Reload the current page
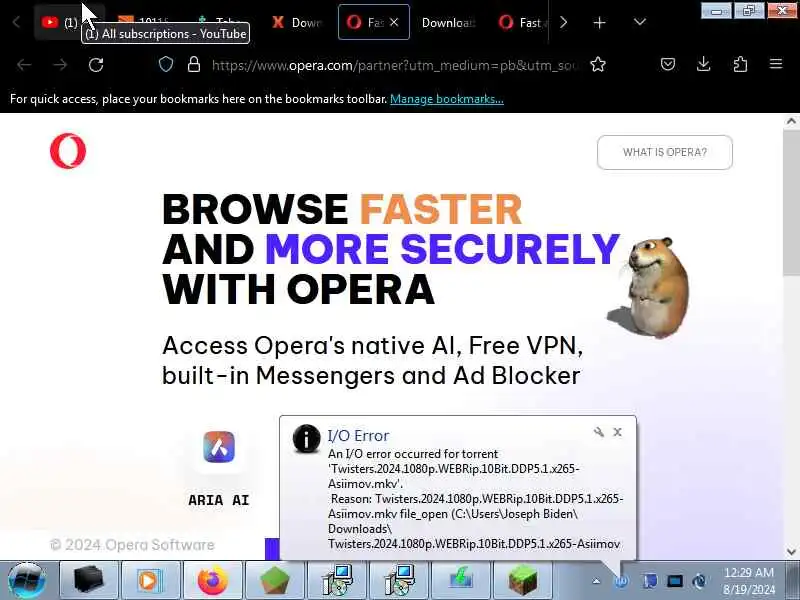The width and height of the screenshot is (800, 600). point(96,65)
